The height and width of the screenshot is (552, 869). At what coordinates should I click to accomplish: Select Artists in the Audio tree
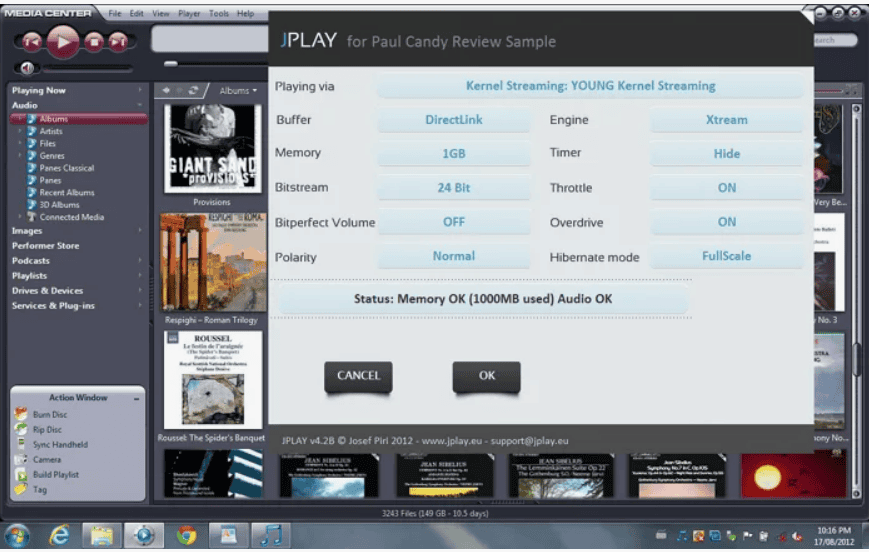[x=51, y=131]
